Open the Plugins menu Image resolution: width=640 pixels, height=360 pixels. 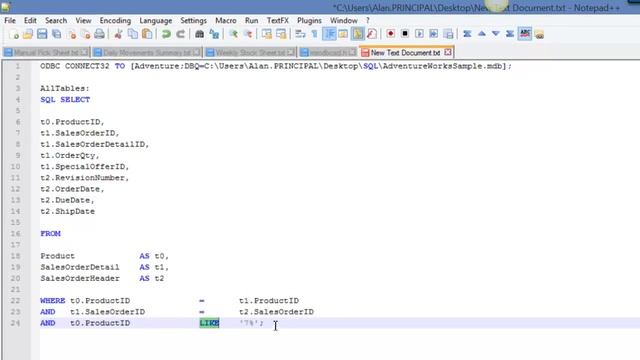click(x=309, y=20)
